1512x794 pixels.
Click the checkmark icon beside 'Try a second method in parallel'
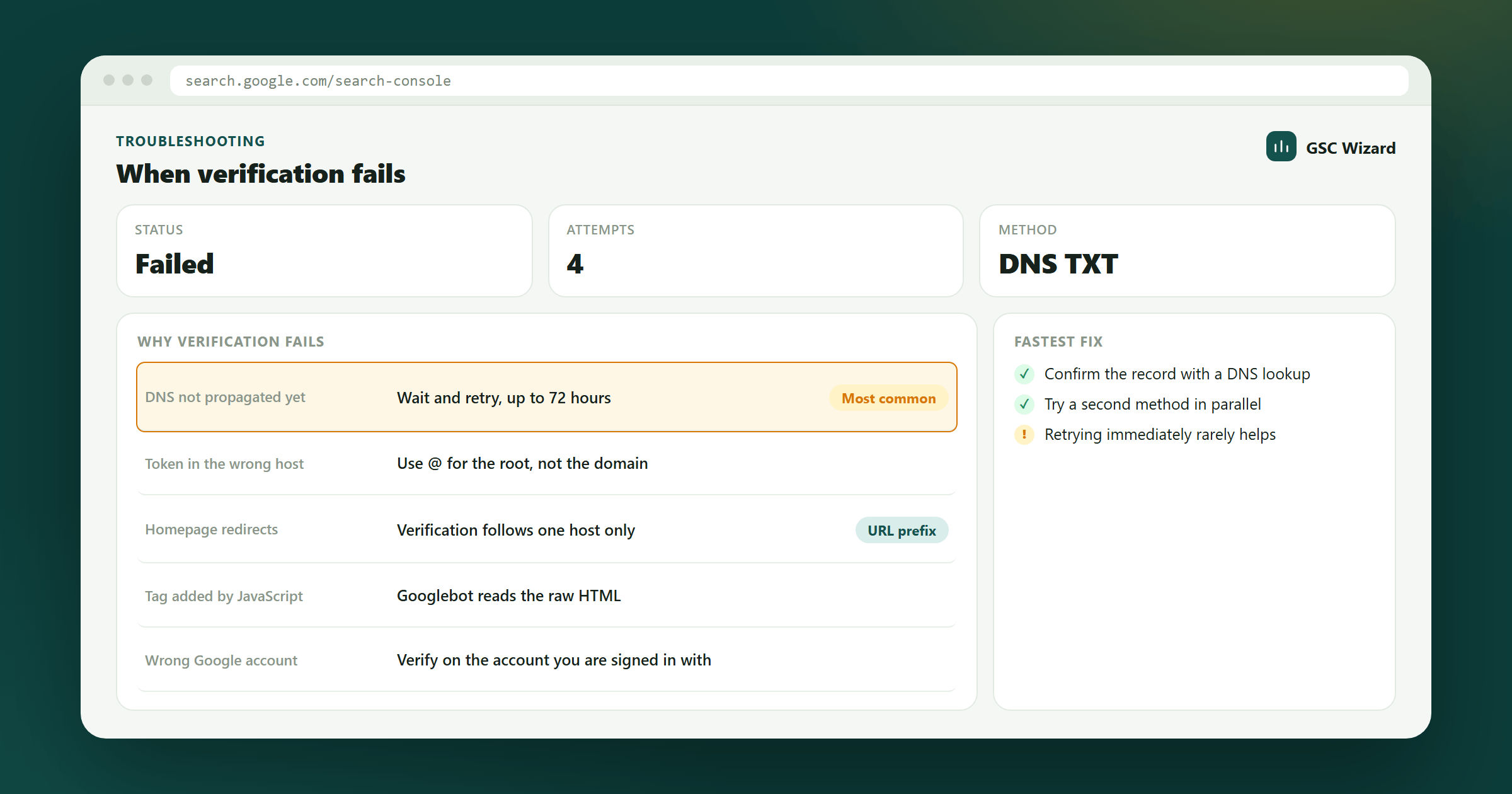1024,405
